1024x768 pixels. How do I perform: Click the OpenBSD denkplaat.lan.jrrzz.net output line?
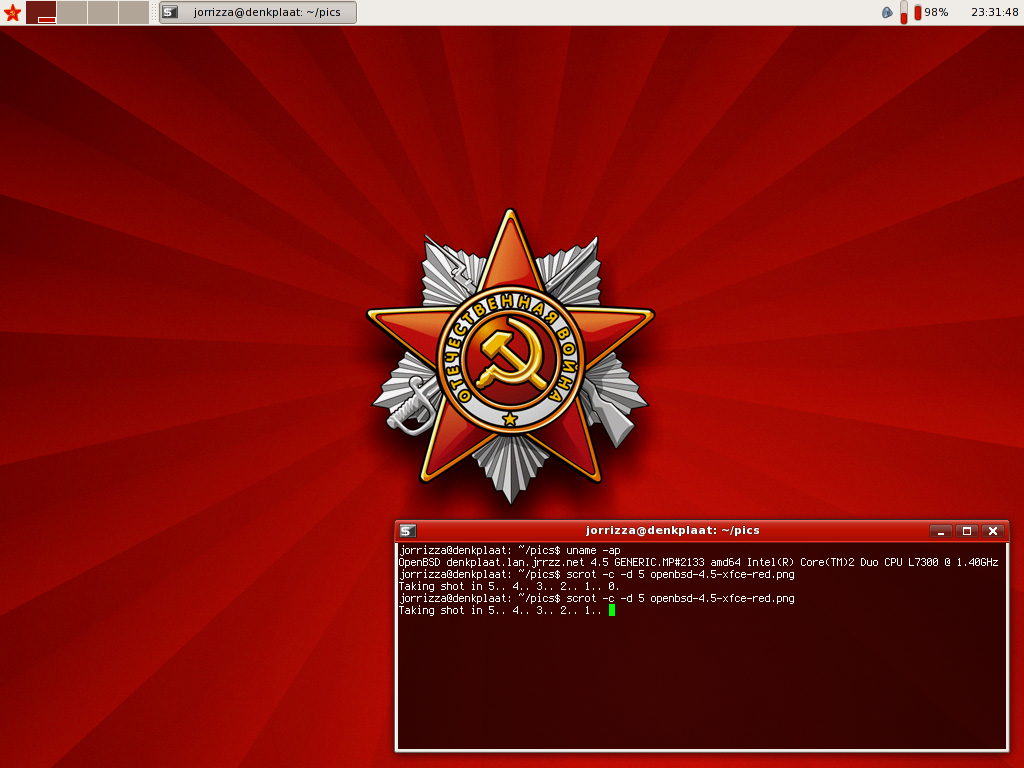click(699, 562)
